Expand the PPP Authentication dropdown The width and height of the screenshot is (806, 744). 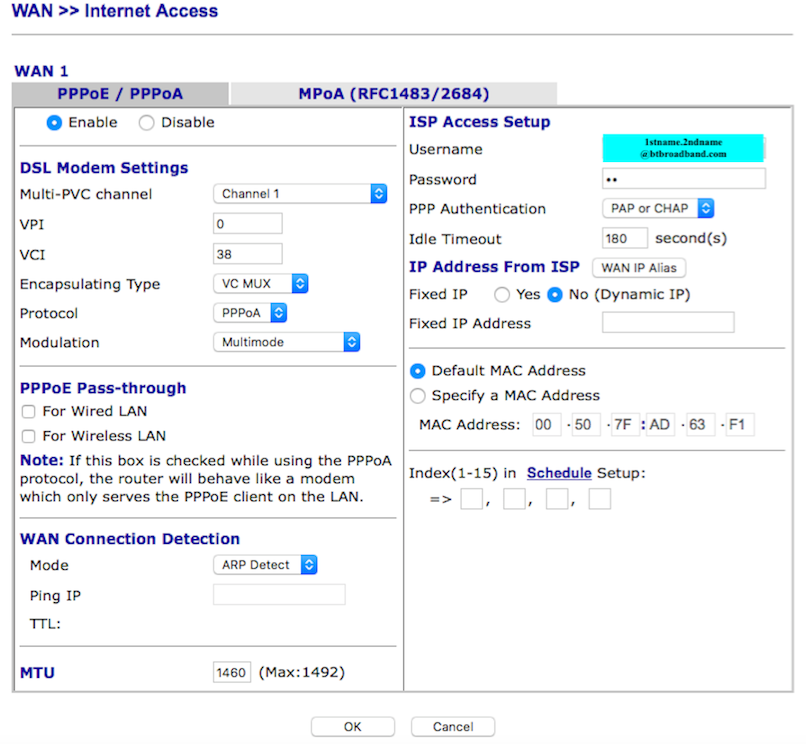(x=658, y=209)
